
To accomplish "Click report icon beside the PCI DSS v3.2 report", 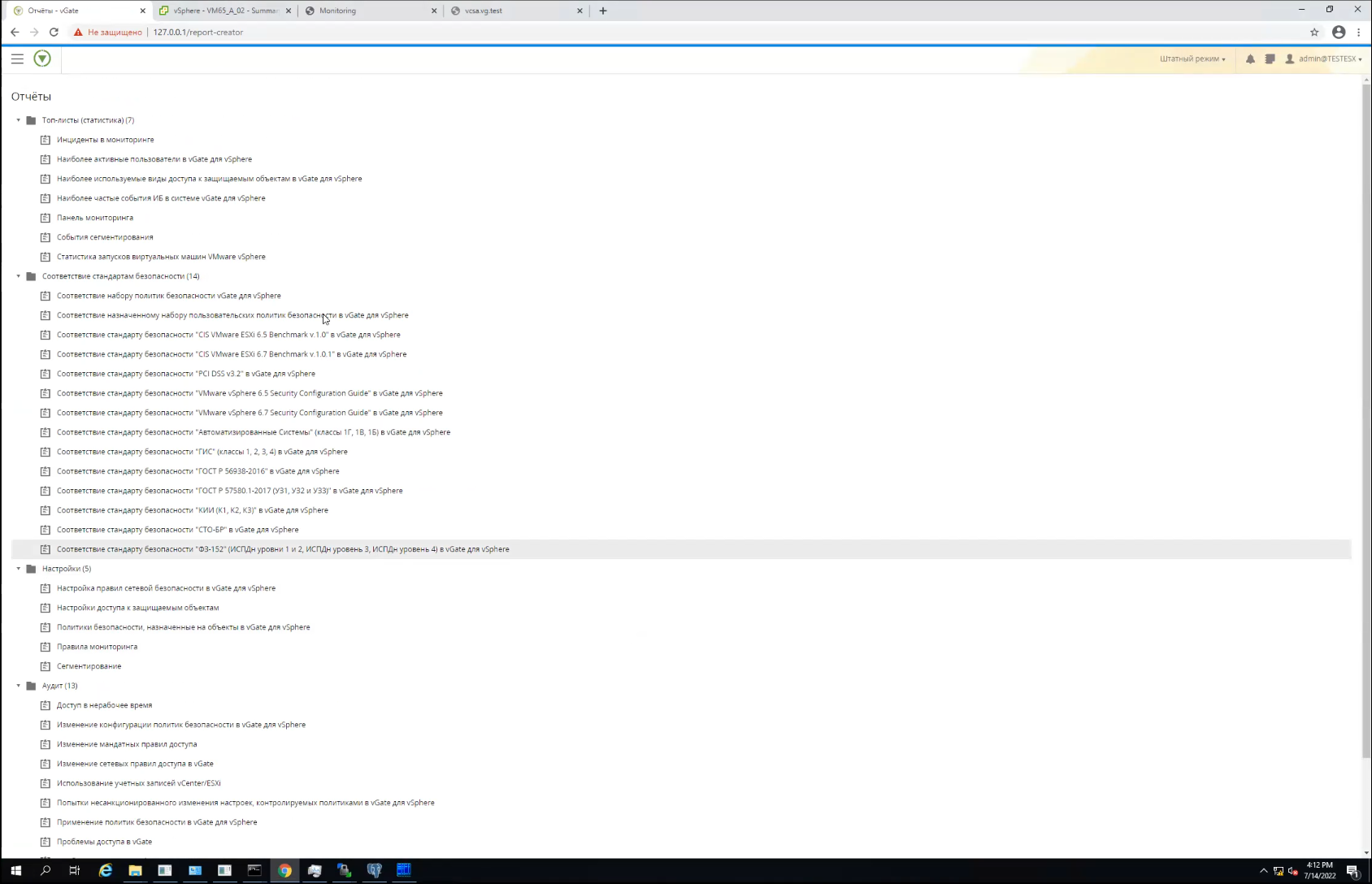I will click(x=46, y=374).
